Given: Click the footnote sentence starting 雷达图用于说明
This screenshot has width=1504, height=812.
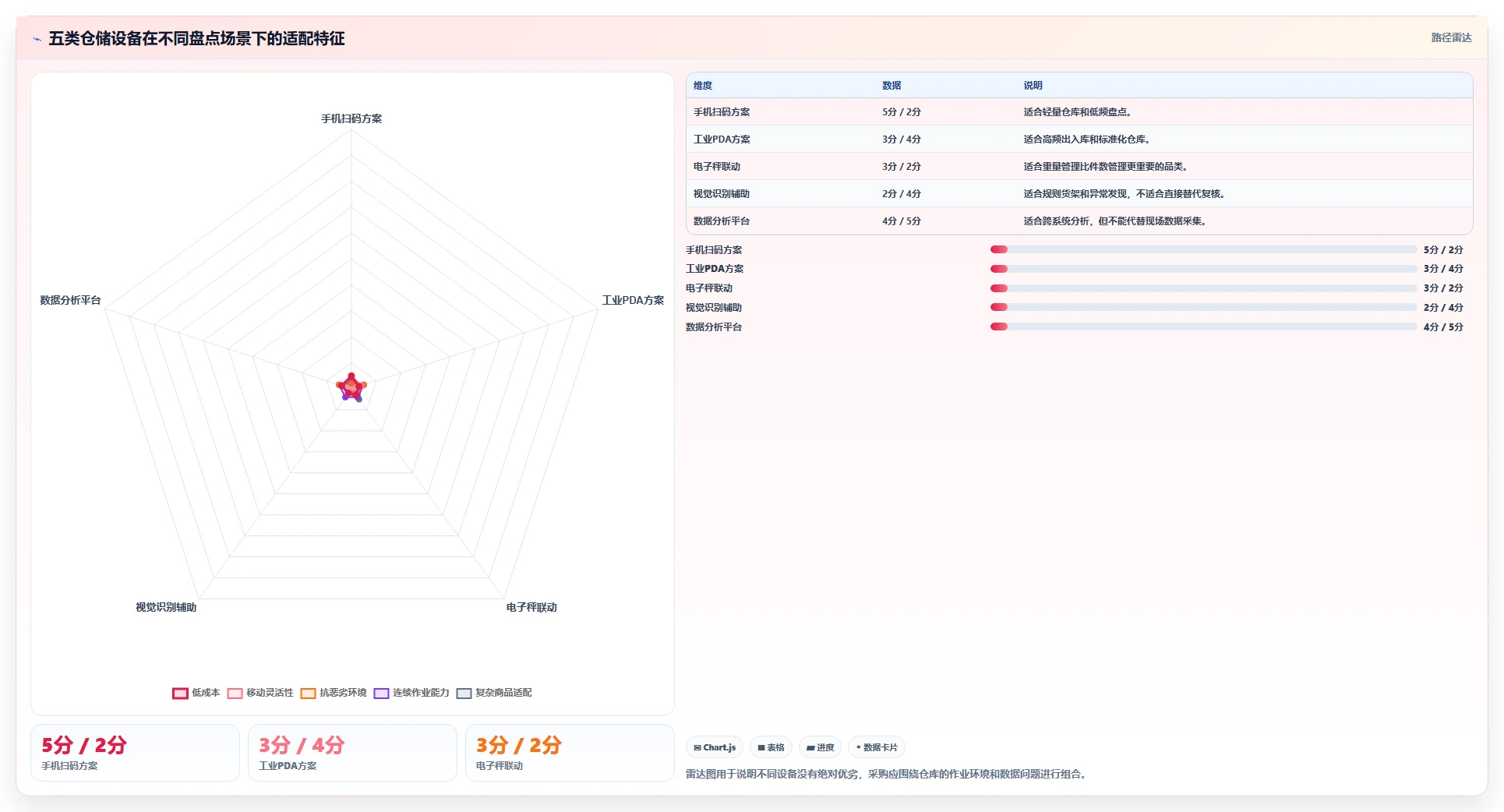Looking at the screenshot, I should [887, 774].
